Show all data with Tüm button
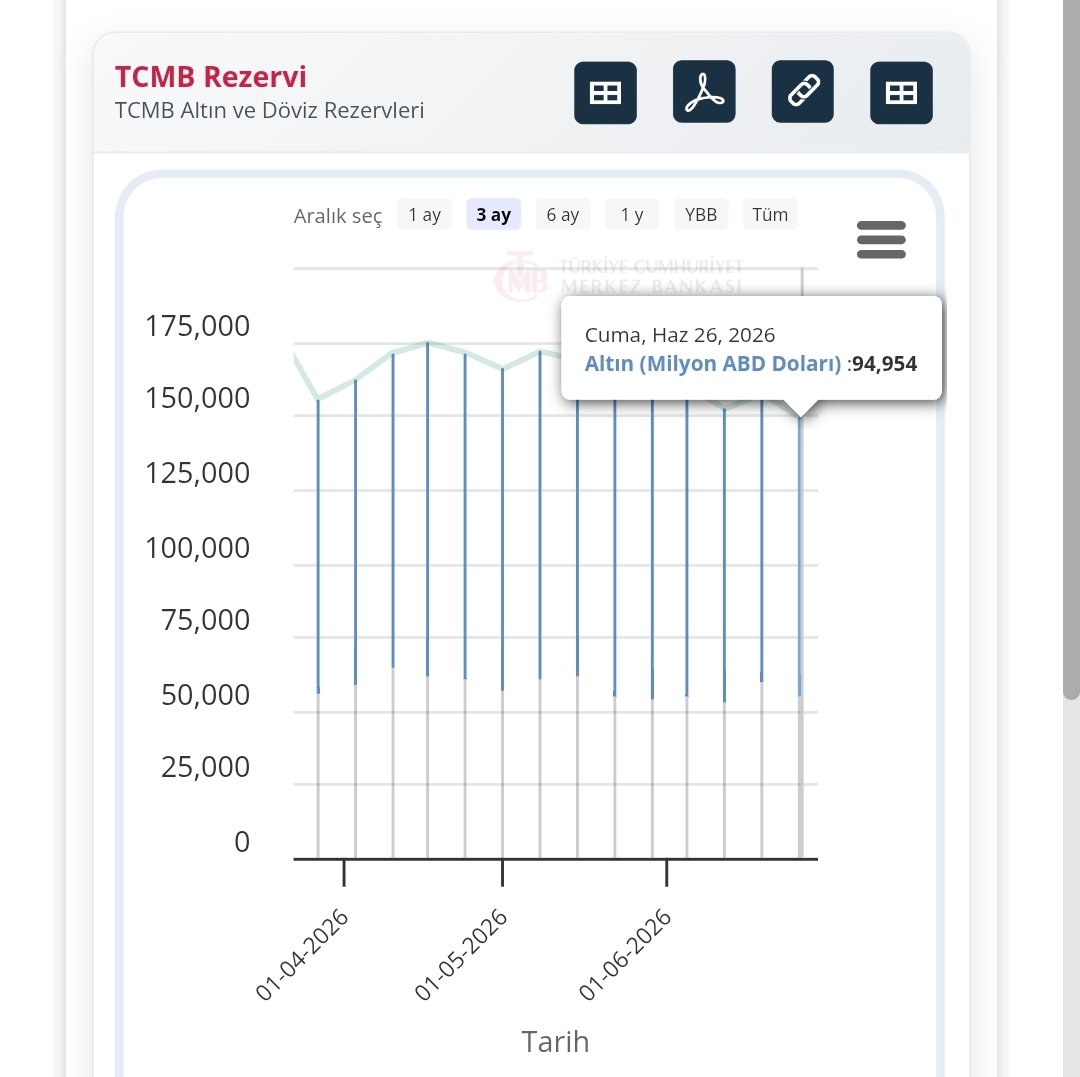Viewport: 1080px width, 1077px height. coord(770,215)
